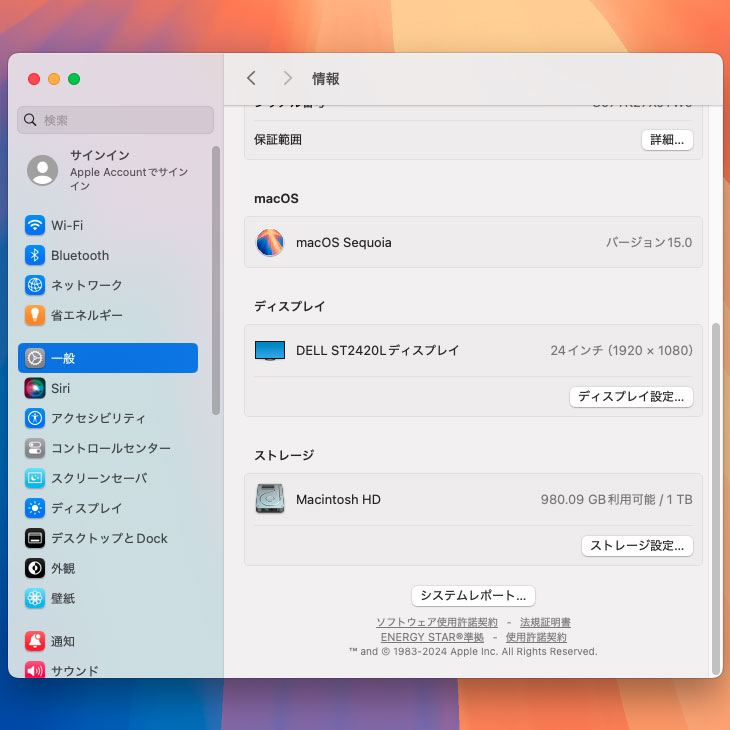Image resolution: width=730 pixels, height=730 pixels.
Task: Click the 検索 search field
Action: tap(116, 120)
